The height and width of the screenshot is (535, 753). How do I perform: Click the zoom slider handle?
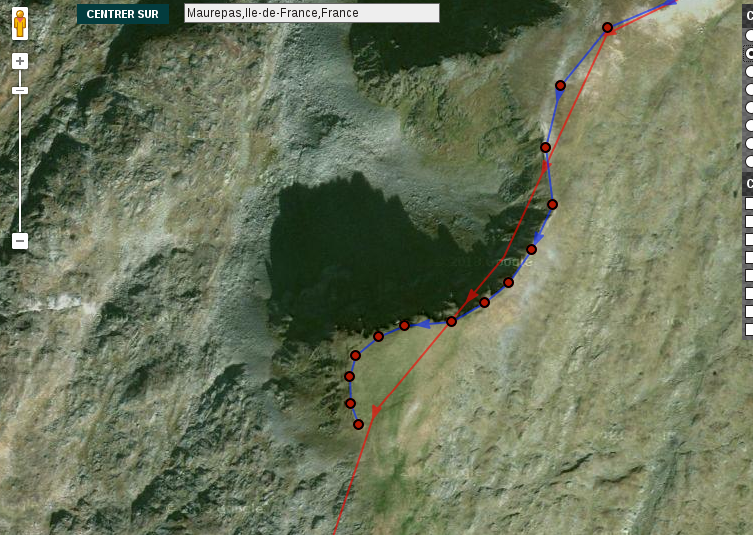(19, 90)
